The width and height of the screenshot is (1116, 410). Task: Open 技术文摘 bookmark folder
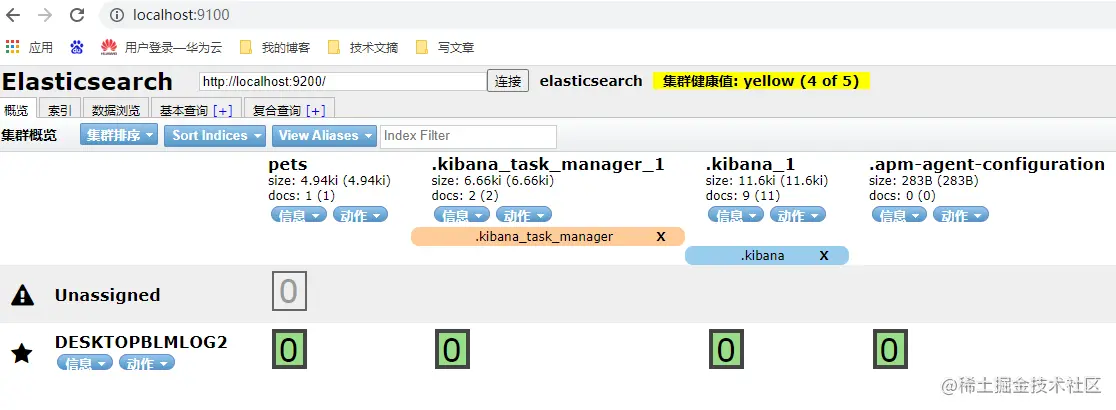click(363, 48)
